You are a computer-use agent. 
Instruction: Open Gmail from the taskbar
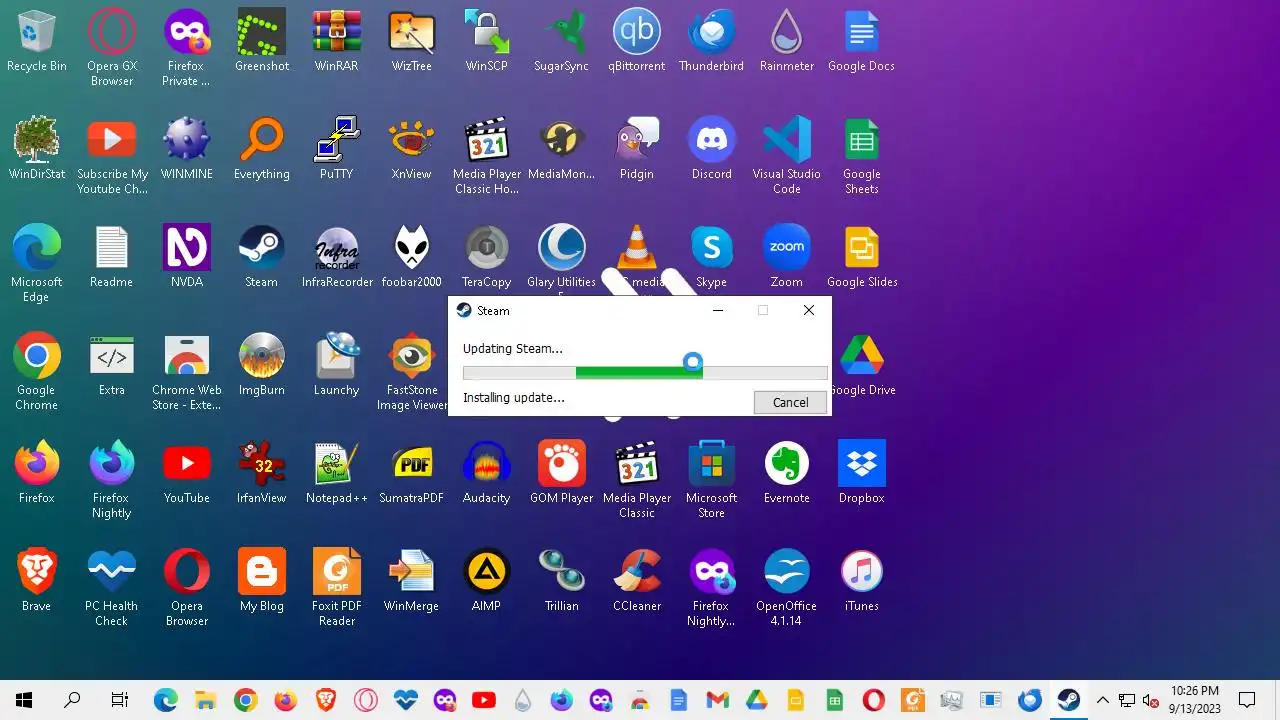click(717, 700)
